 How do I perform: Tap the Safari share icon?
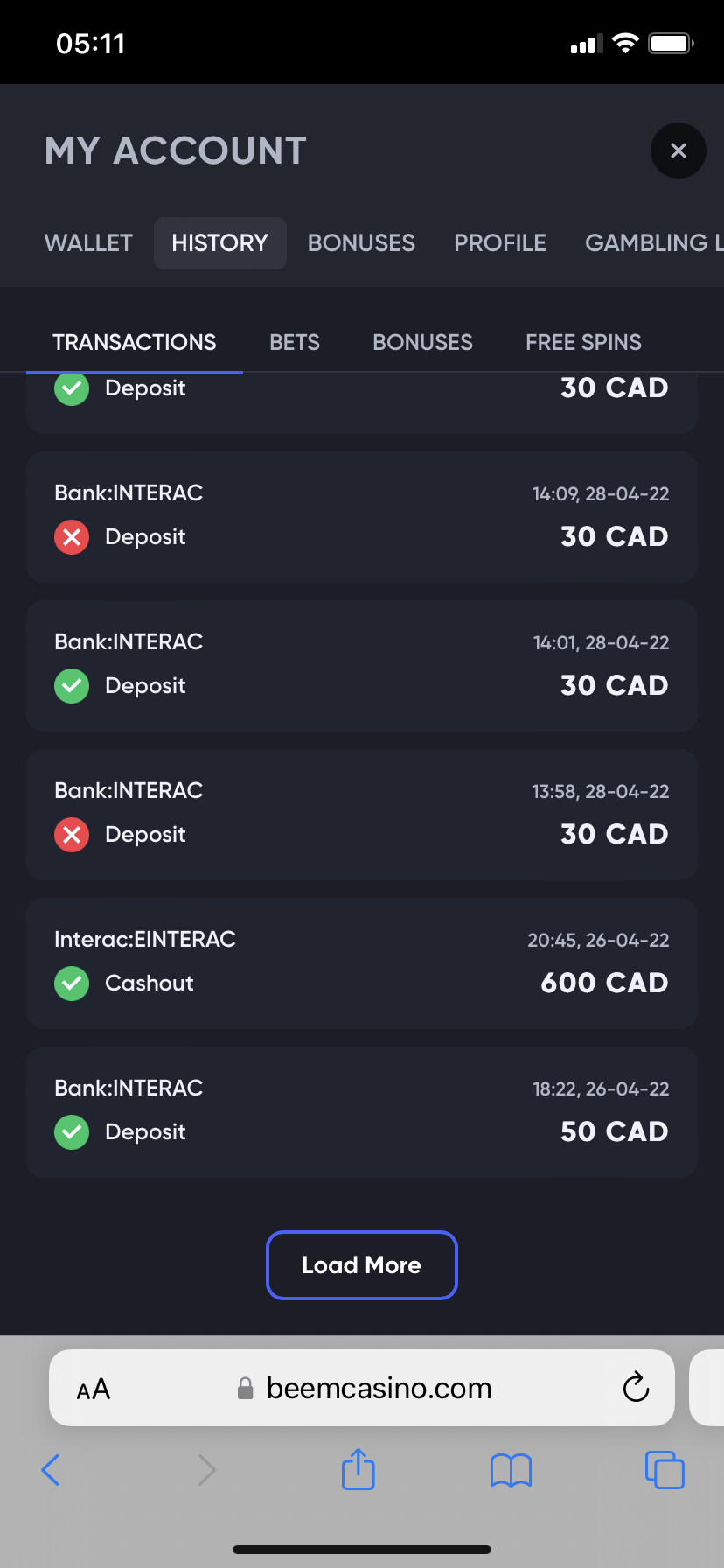pos(358,1469)
